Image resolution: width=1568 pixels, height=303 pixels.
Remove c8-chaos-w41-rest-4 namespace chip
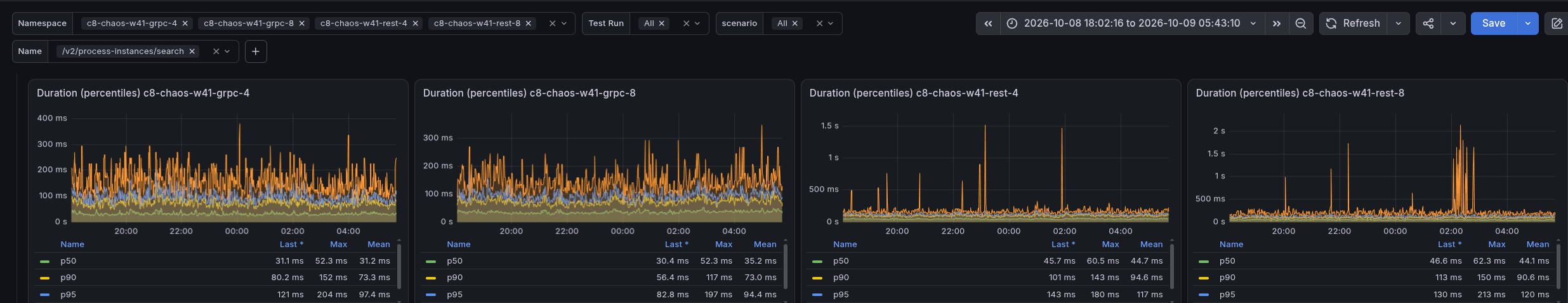[x=416, y=24]
